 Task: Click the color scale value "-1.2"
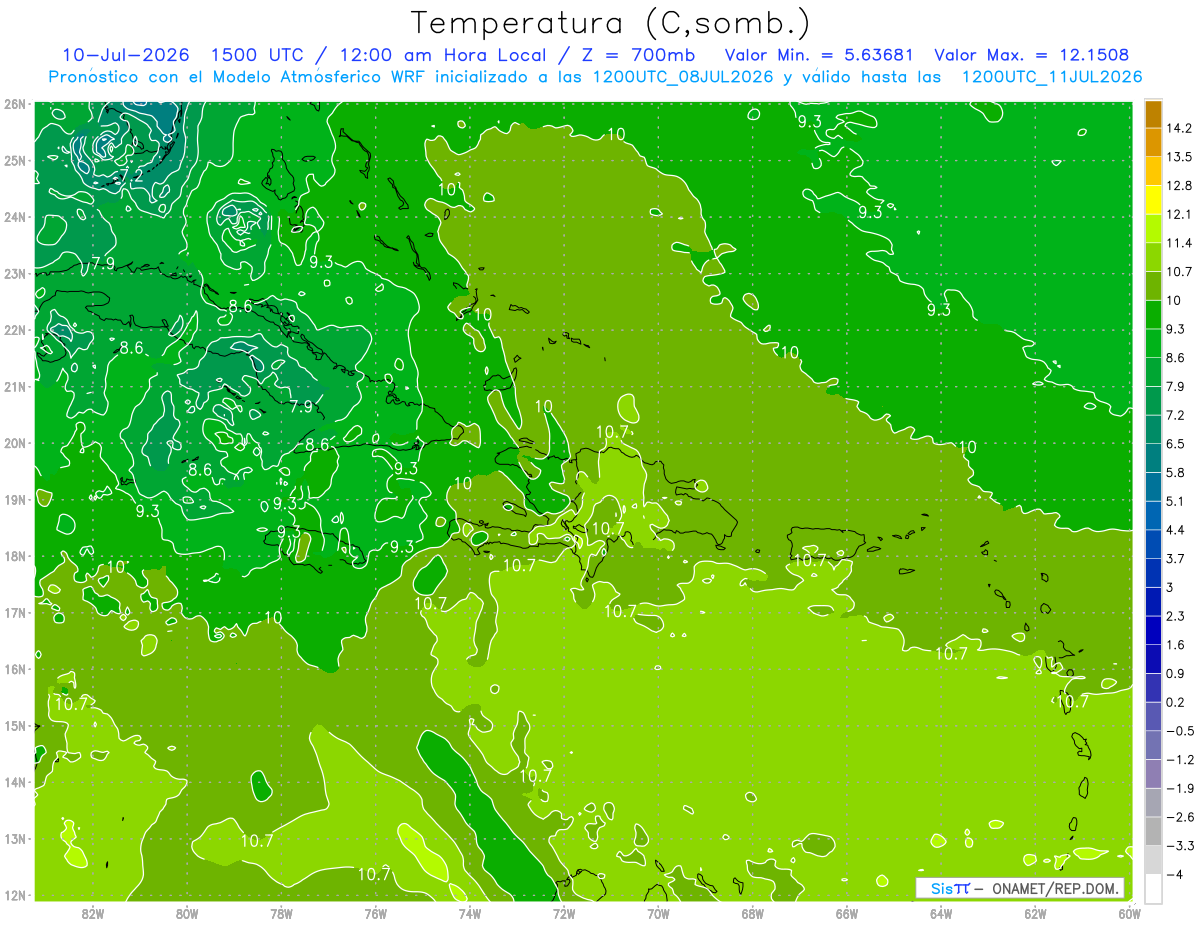tap(1180, 759)
